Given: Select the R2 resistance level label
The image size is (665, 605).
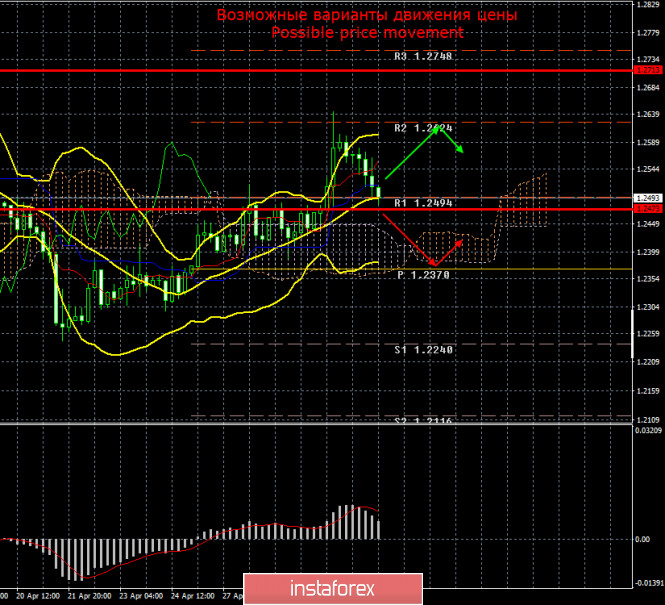Looking at the screenshot, I should pos(423,129).
